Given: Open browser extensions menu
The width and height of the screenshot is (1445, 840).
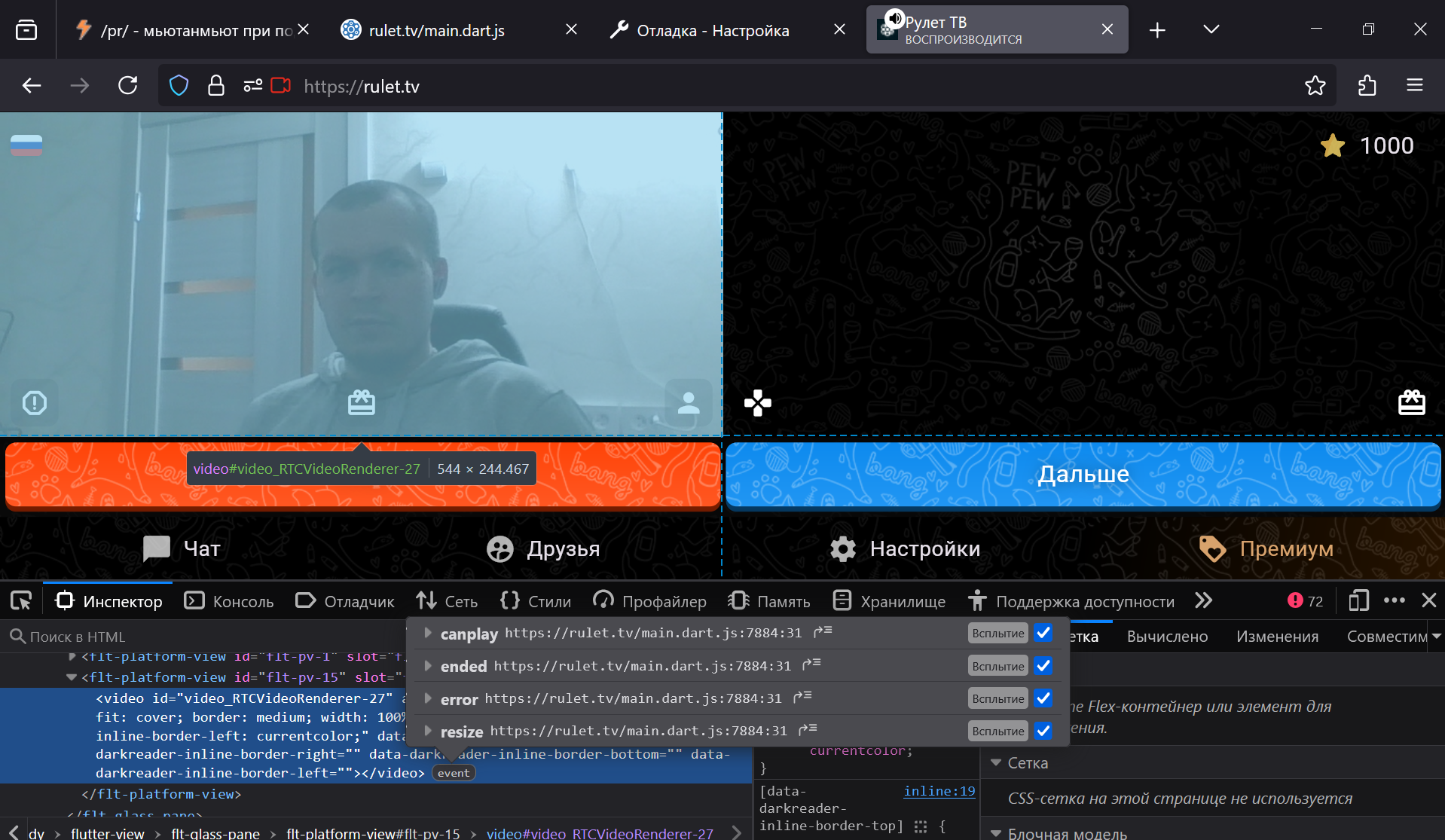Looking at the screenshot, I should (1367, 86).
